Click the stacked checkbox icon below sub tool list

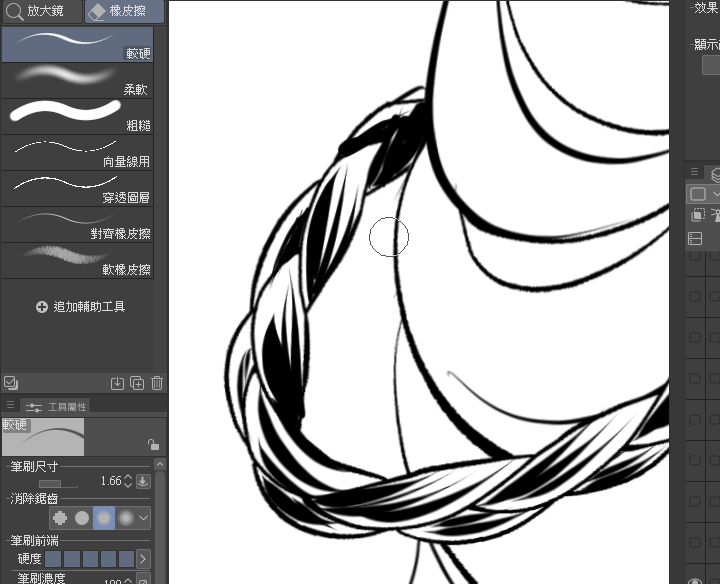pos(11,383)
